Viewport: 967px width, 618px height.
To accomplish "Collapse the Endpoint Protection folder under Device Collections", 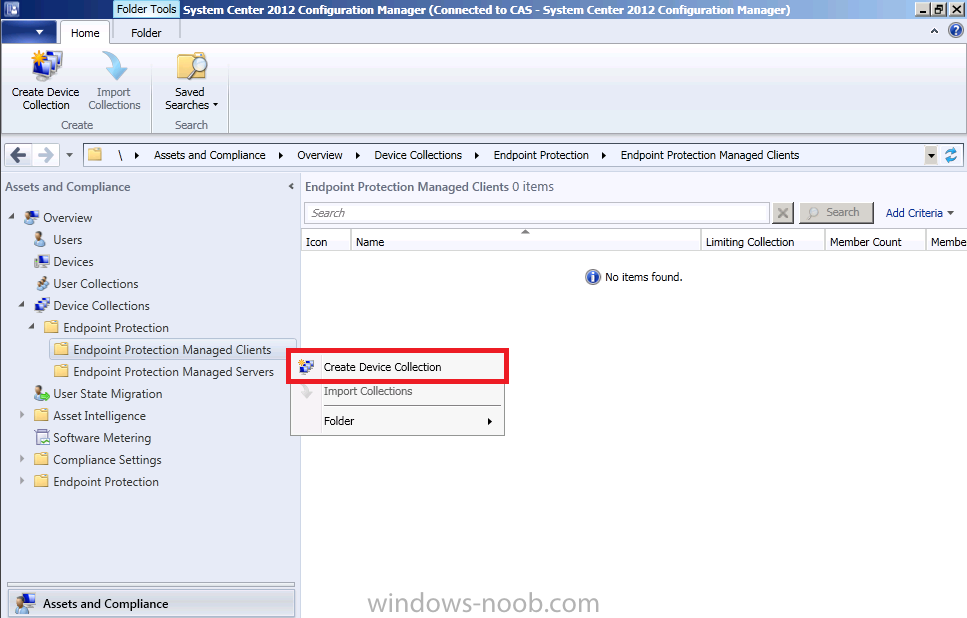I will click(31, 326).
